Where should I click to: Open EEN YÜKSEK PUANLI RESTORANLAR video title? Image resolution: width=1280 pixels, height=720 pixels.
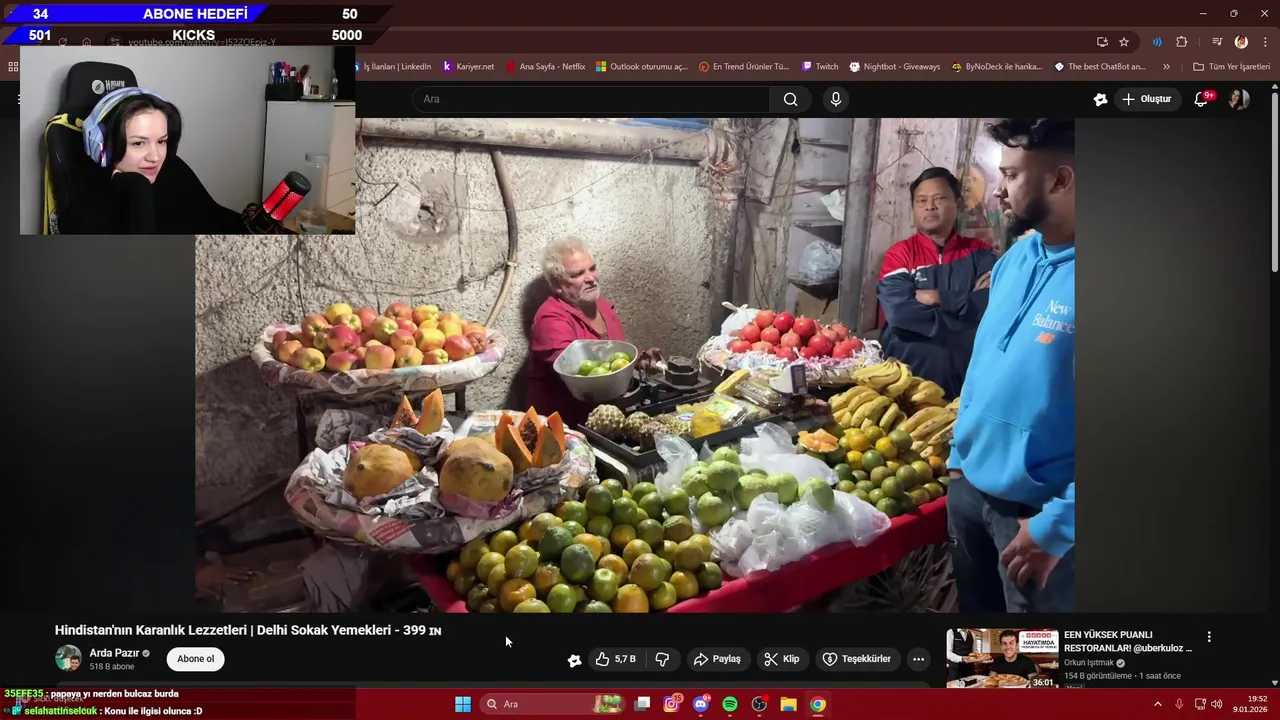click(x=1128, y=641)
